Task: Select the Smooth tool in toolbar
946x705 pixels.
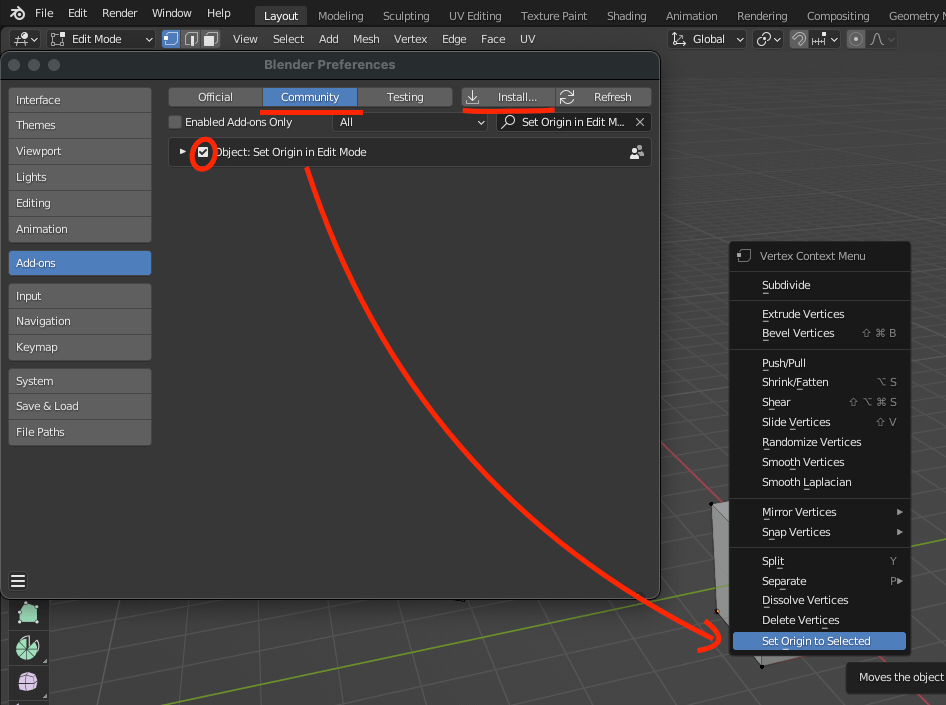Action: point(28,681)
